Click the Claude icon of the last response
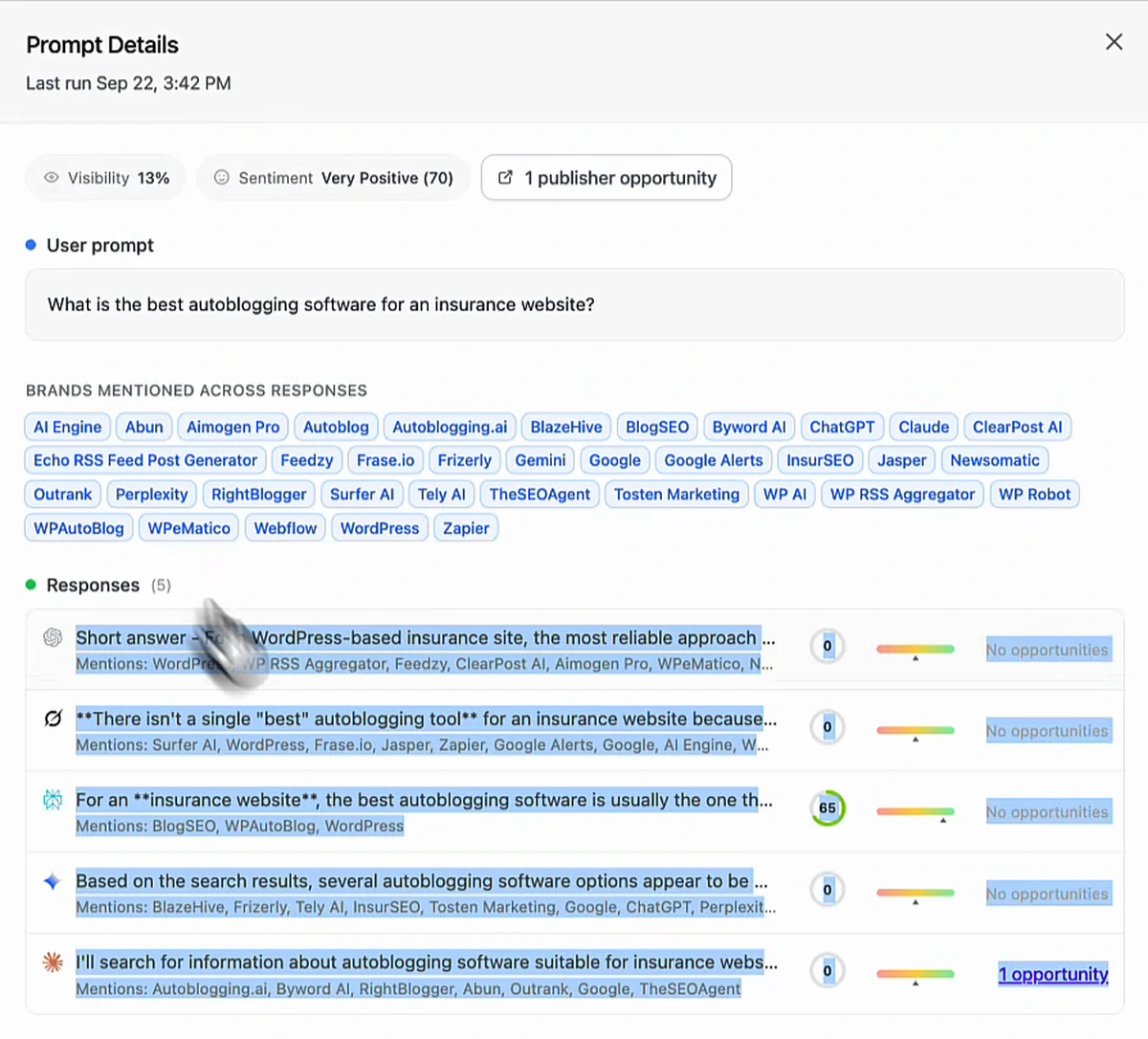The image size is (1148, 1039). 53,962
